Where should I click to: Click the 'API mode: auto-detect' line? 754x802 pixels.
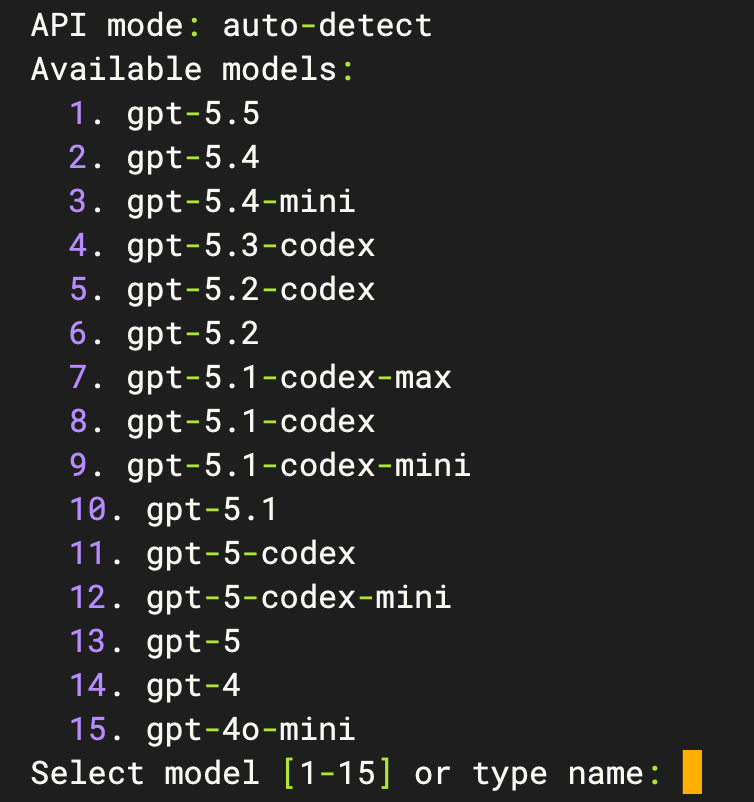click(x=231, y=25)
